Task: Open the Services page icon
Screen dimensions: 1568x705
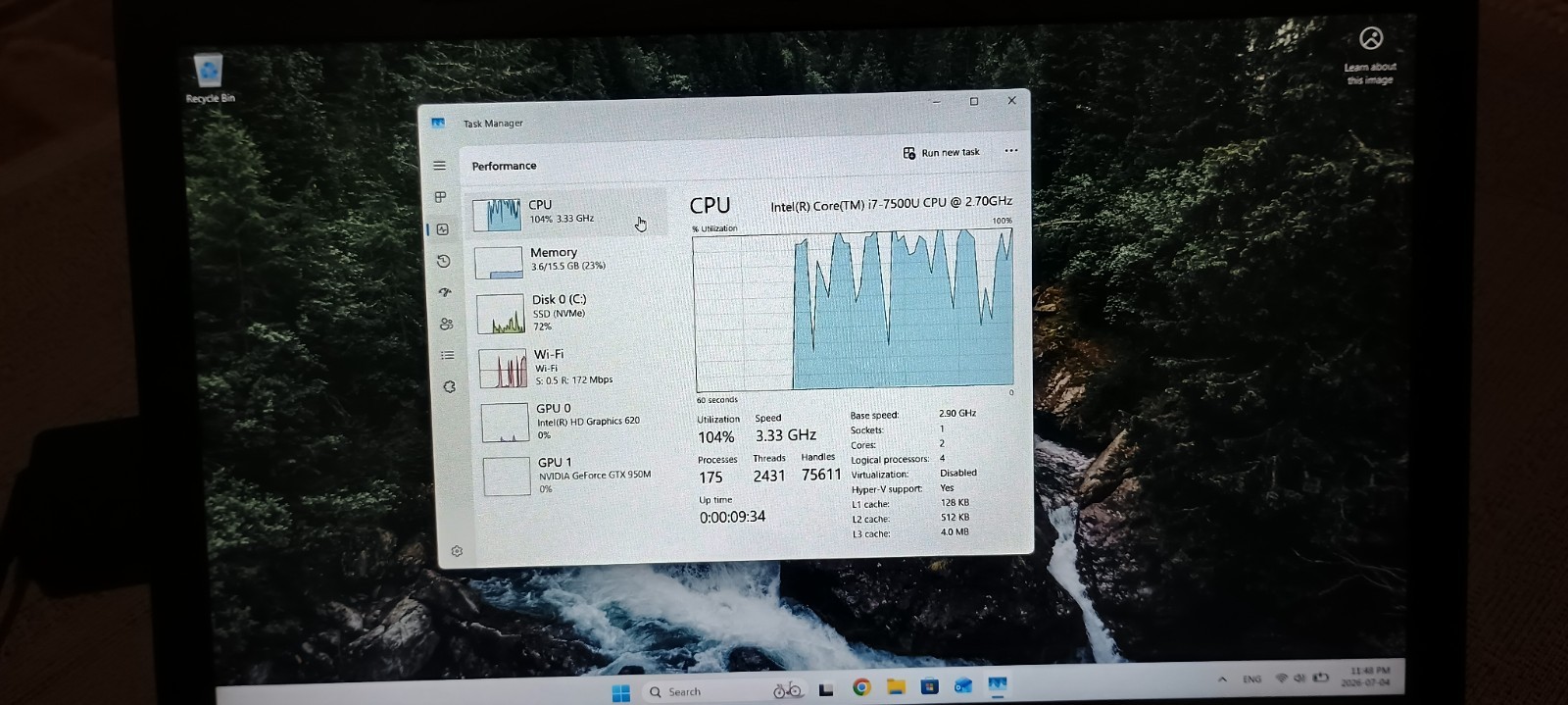Action: coord(450,386)
